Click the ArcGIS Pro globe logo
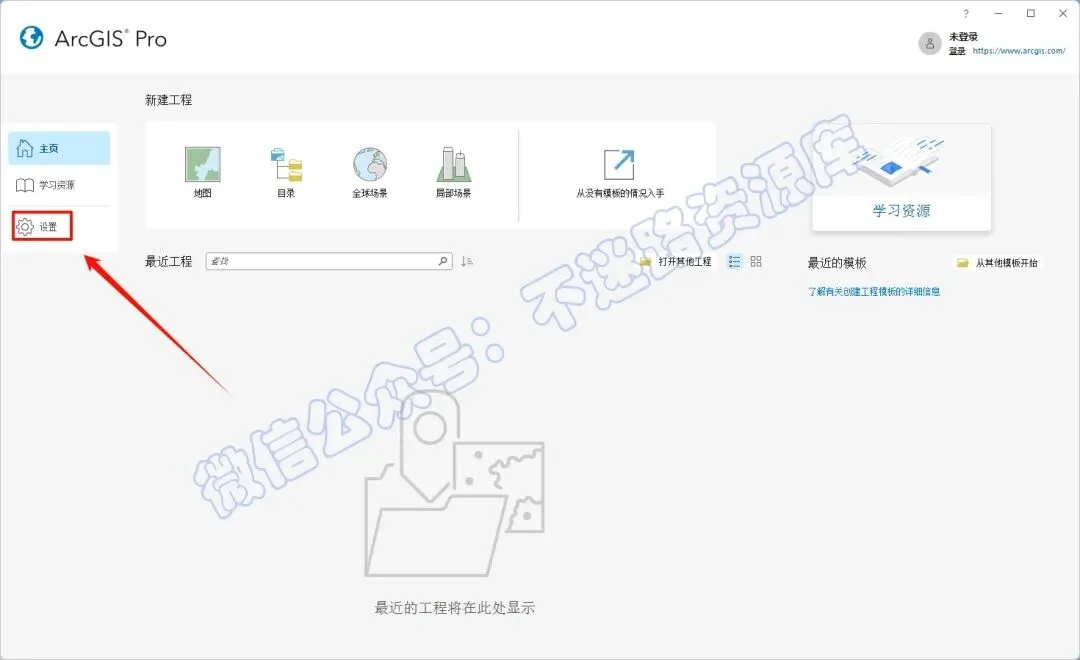Viewport: 1080px width, 660px height. 31,38
